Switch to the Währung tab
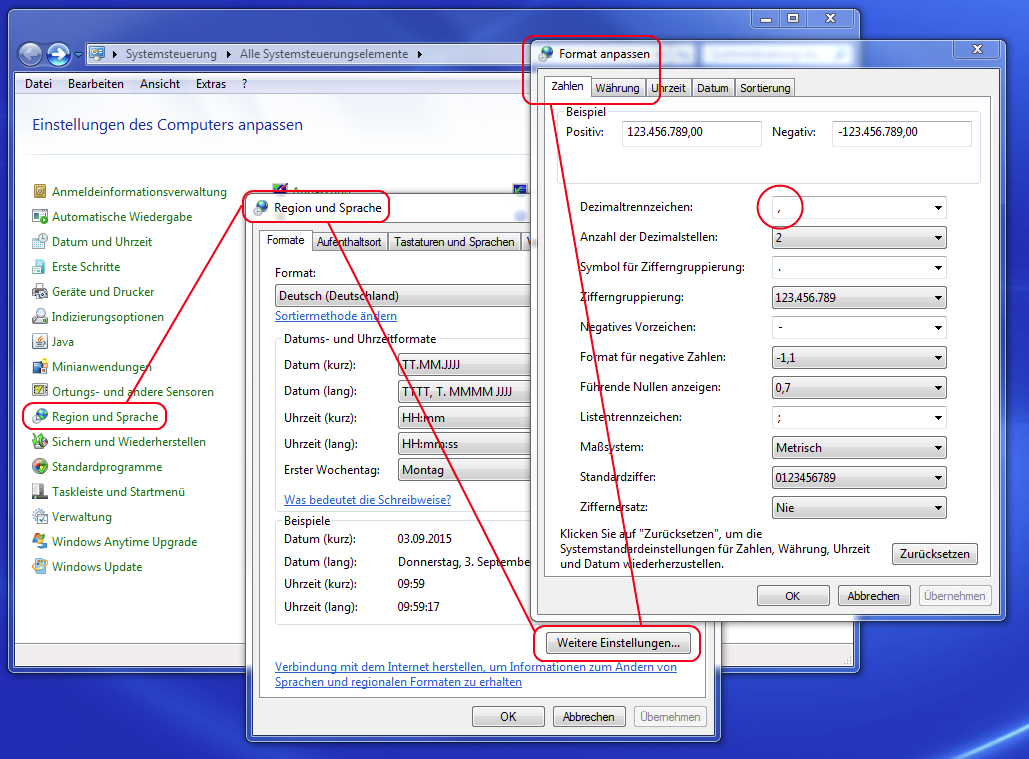Viewport: 1029px width, 759px height. [617, 88]
